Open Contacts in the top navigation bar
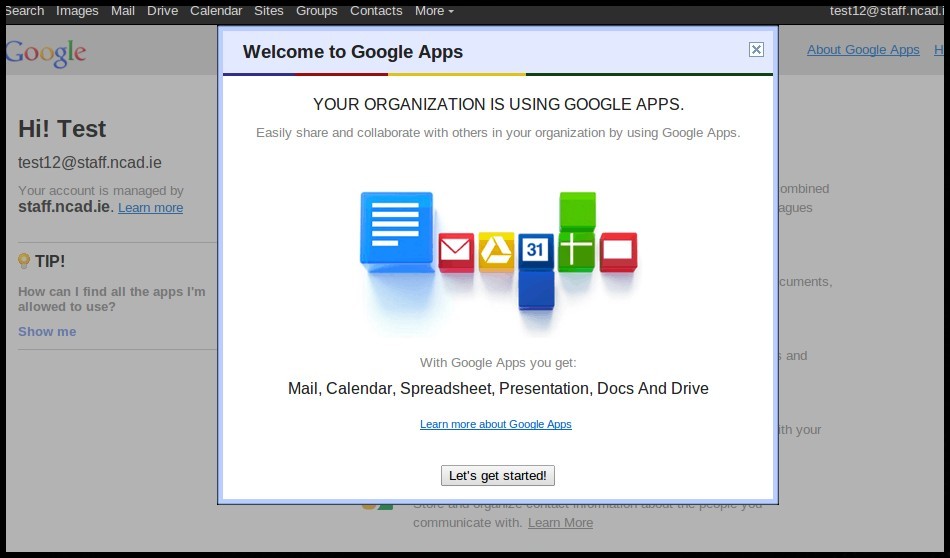 376,11
